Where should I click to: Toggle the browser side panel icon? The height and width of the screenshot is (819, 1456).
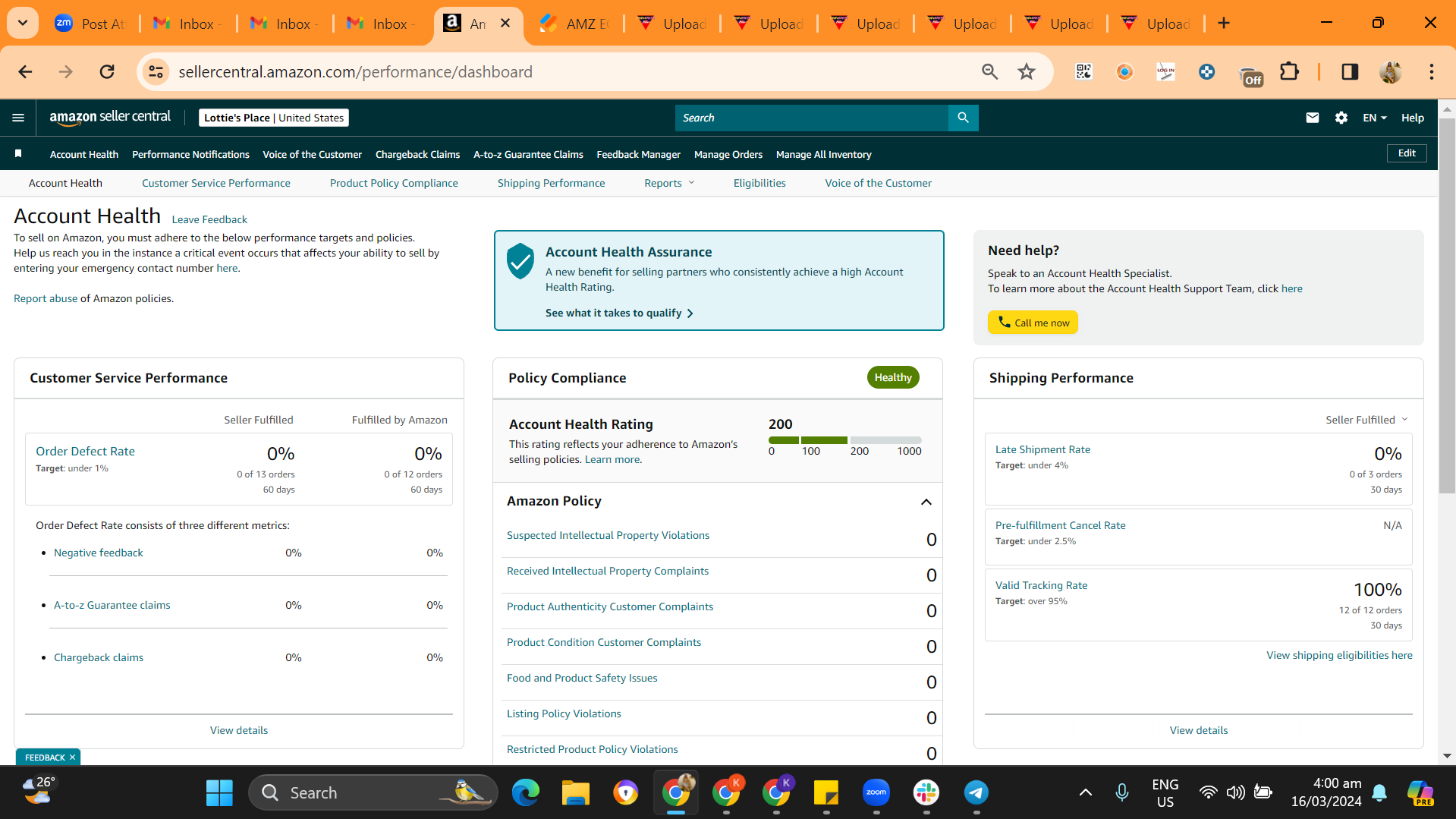point(1350,71)
